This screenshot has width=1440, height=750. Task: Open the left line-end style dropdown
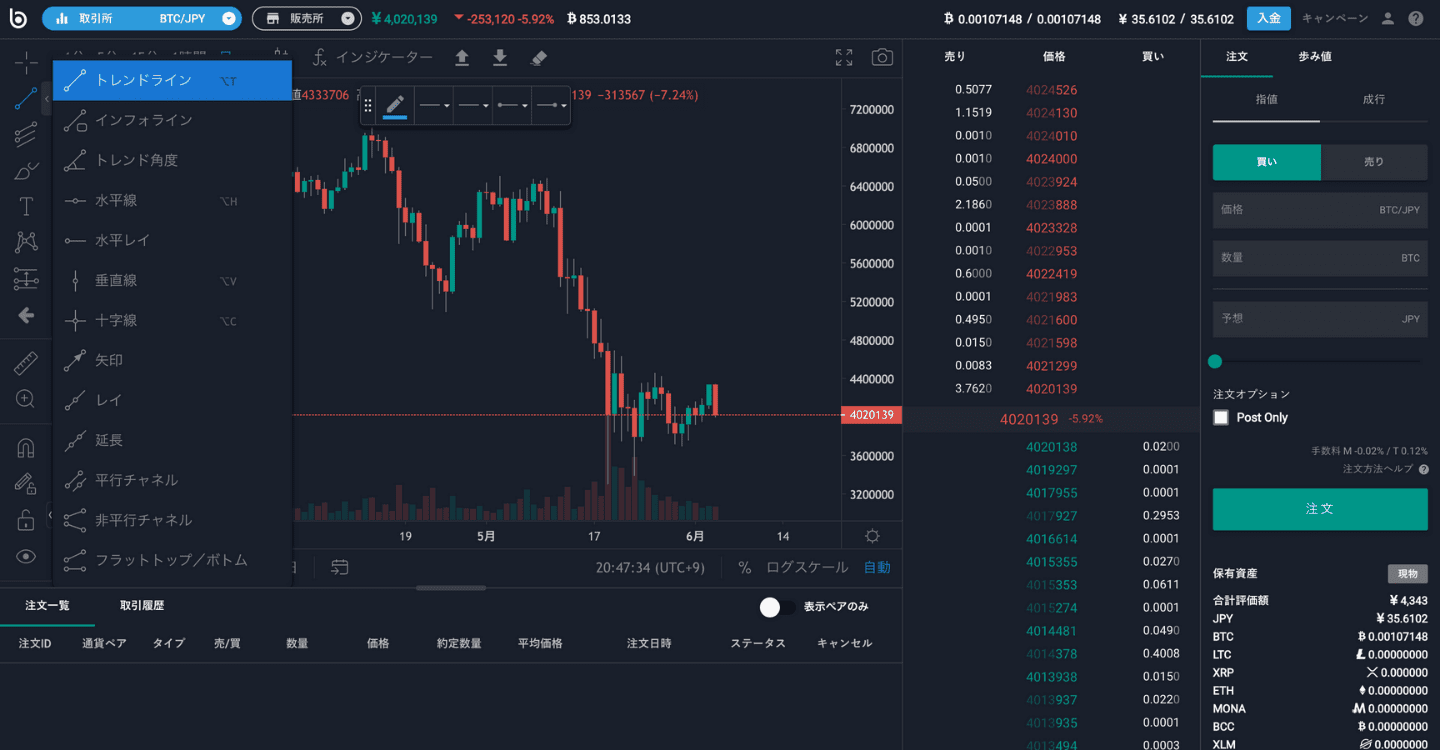512,105
